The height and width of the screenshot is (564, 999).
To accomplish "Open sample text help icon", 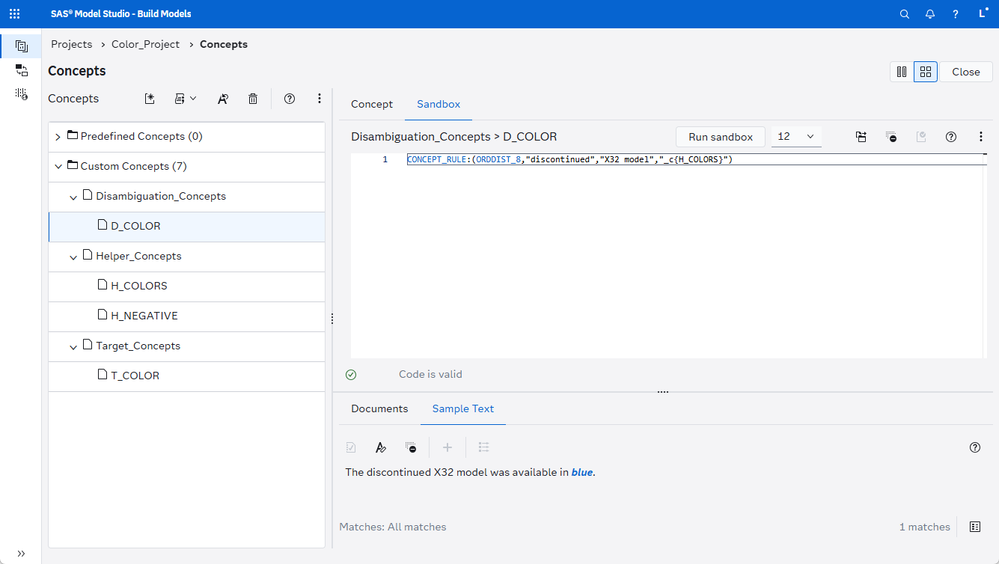I will click(x=975, y=447).
